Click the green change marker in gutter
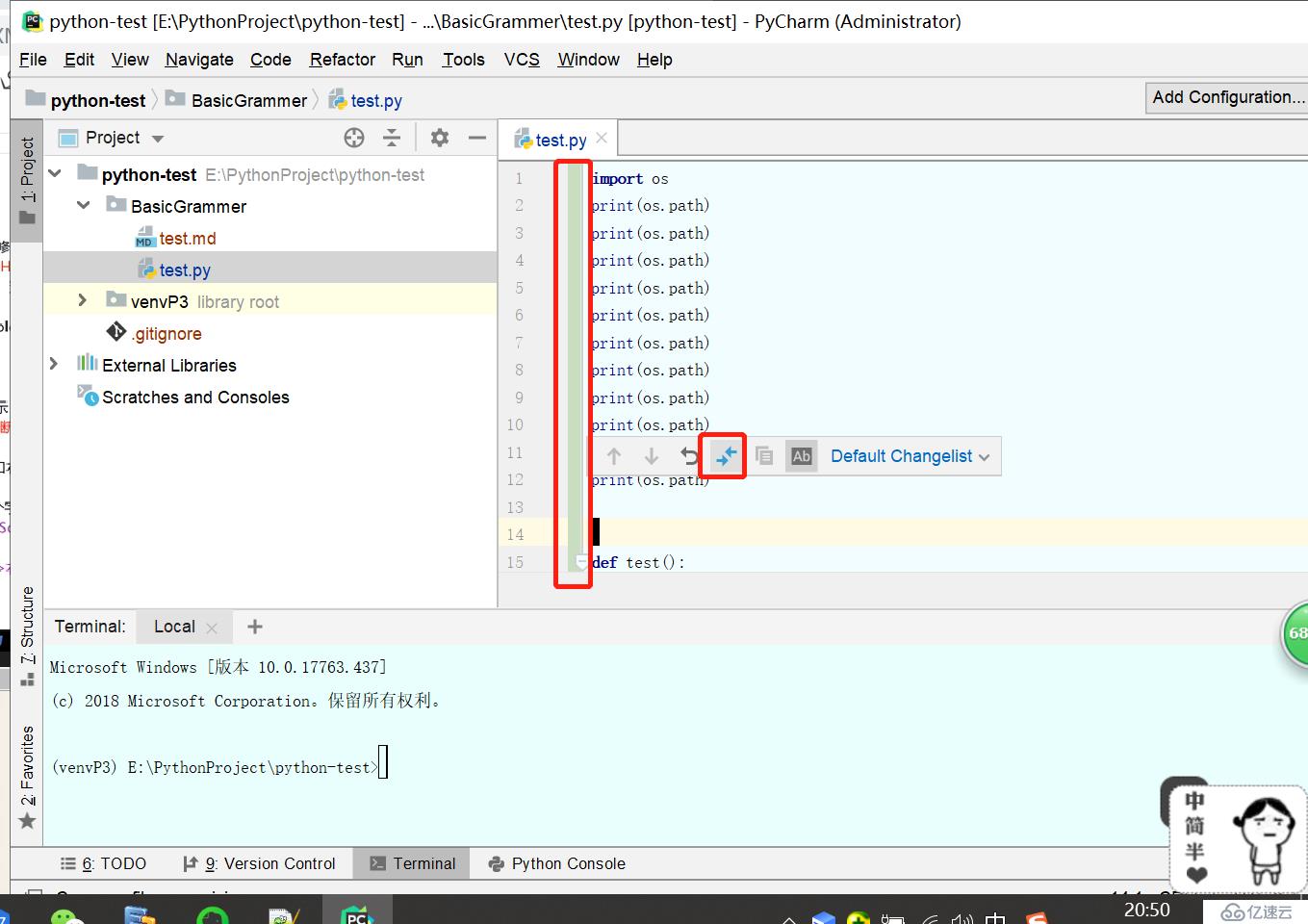1308x924 pixels. [x=577, y=366]
